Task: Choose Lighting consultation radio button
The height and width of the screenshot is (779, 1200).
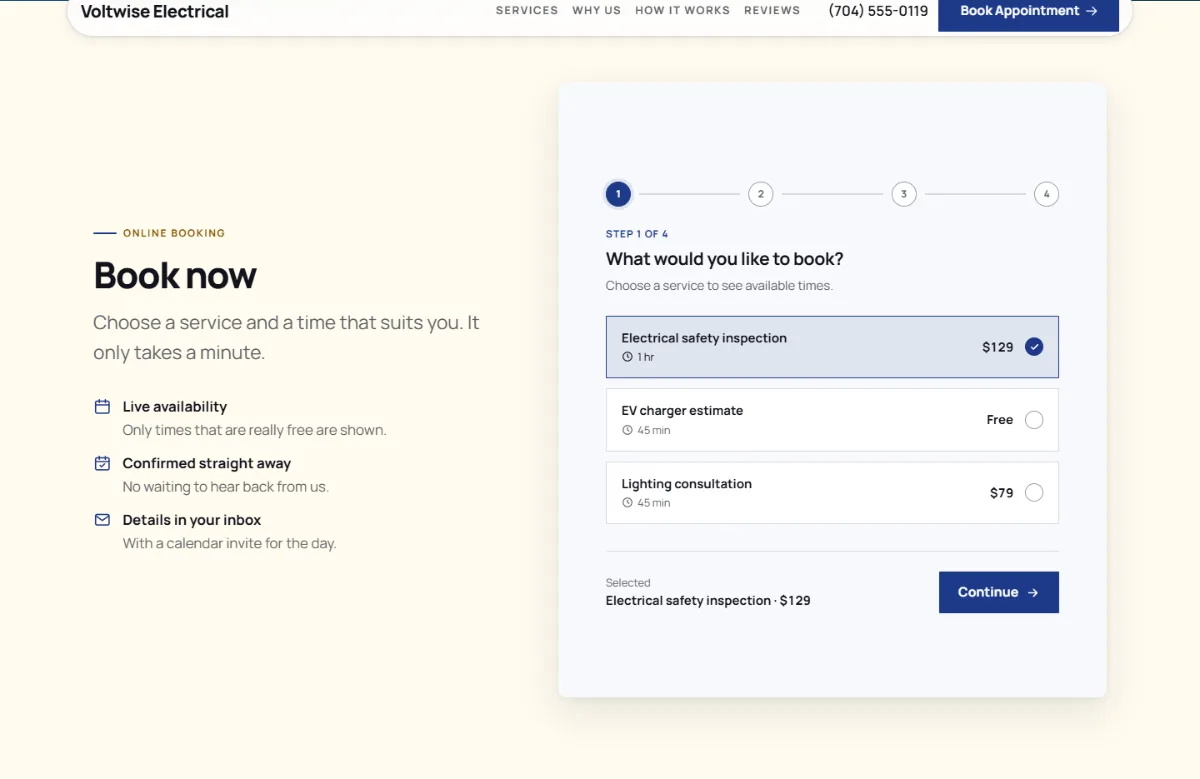Action: coord(1034,493)
